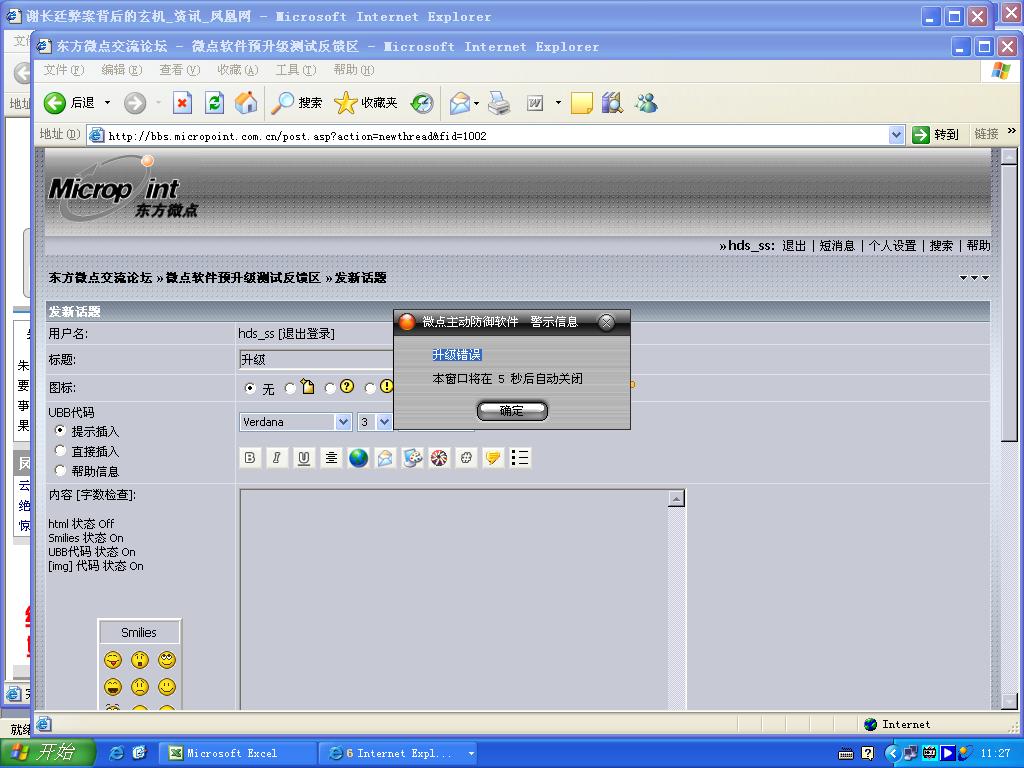Insert Flash pinwheel icon
1024x768 pixels.
(439, 458)
